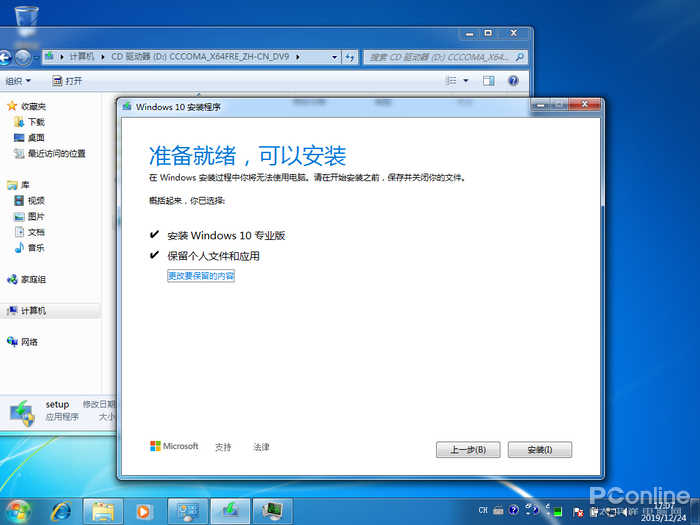Click the monitor application taskbar icon
Viewport: 700px width, 525px height.
point(273,512)
